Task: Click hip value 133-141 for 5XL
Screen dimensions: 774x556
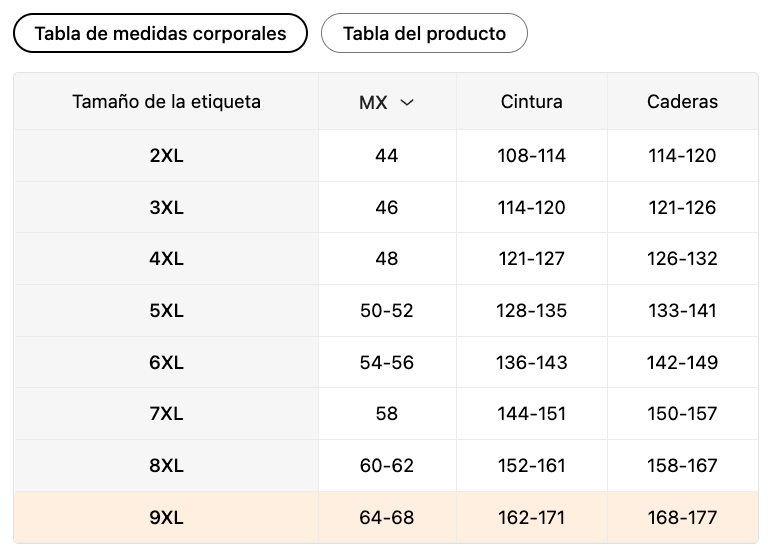Action: pyautogui.click(x=683, y=311)
